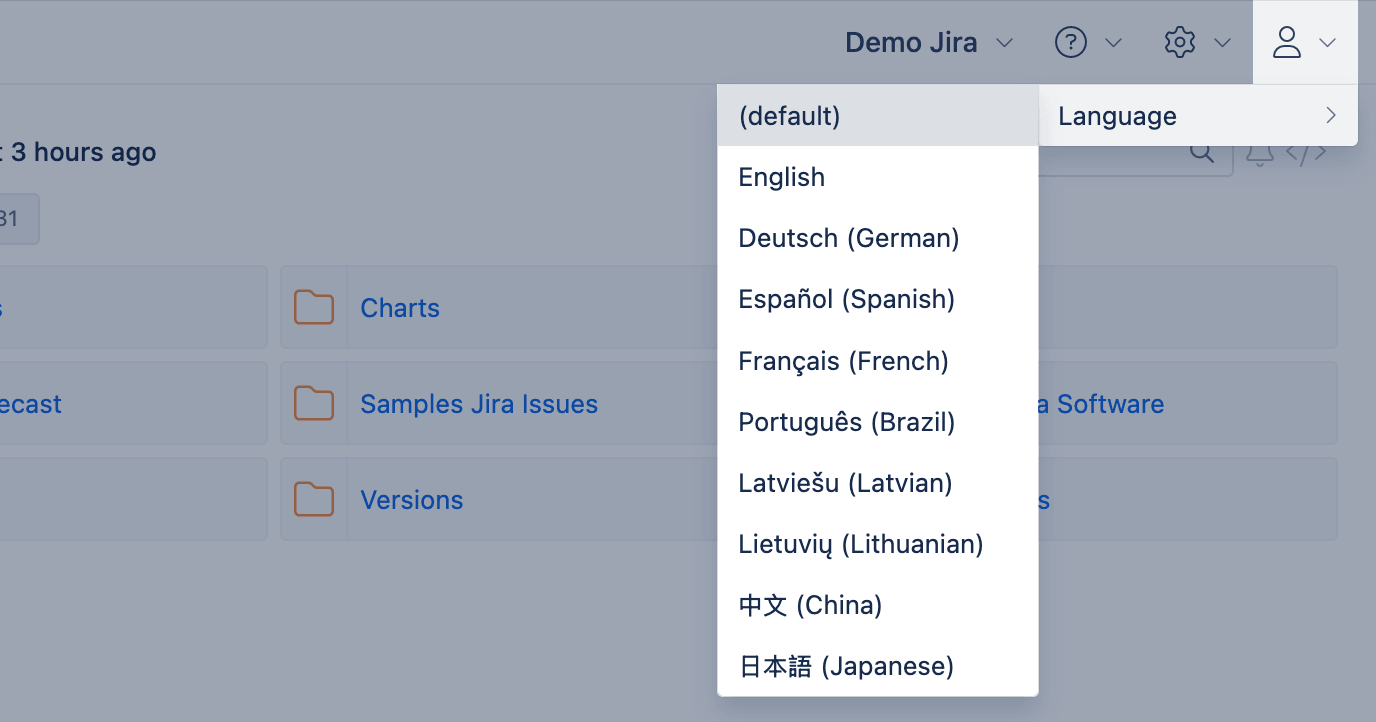
Task: Select the (default) language option
Action: [878, 116]
